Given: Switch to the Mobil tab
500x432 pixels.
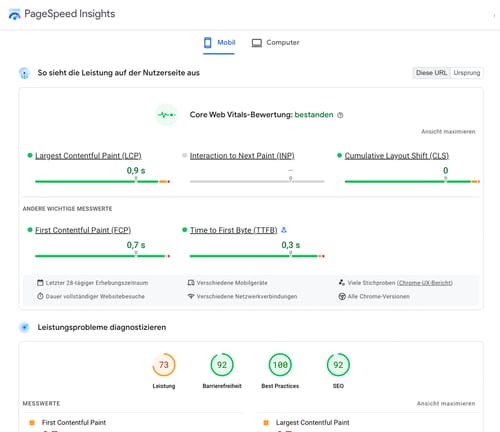Looking at the screenshot, I should pyautogui.click(x=219, y=43).
